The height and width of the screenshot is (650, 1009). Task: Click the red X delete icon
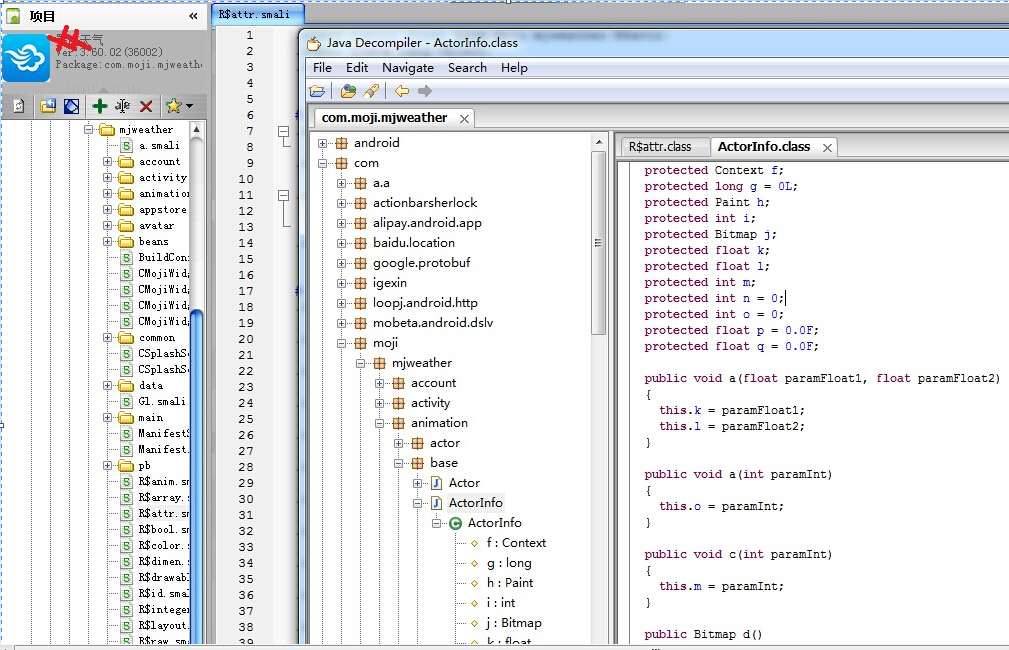[146, 106]
